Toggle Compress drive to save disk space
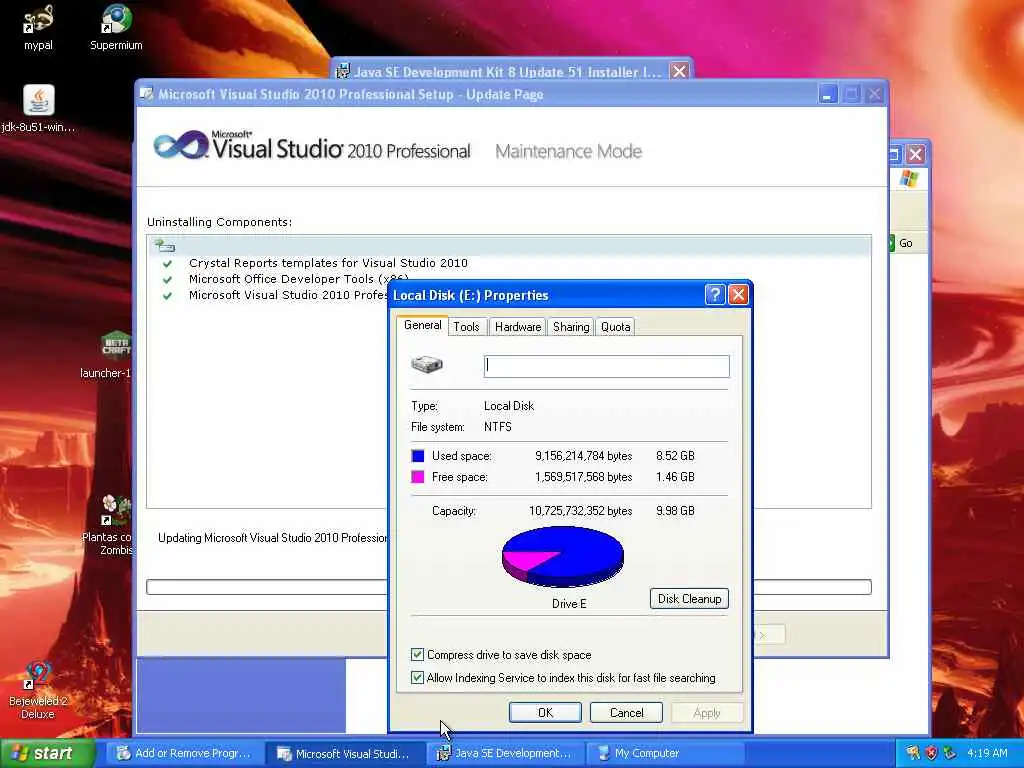The width and height of the screenshot is (1024, 768). tap(417, 654)
